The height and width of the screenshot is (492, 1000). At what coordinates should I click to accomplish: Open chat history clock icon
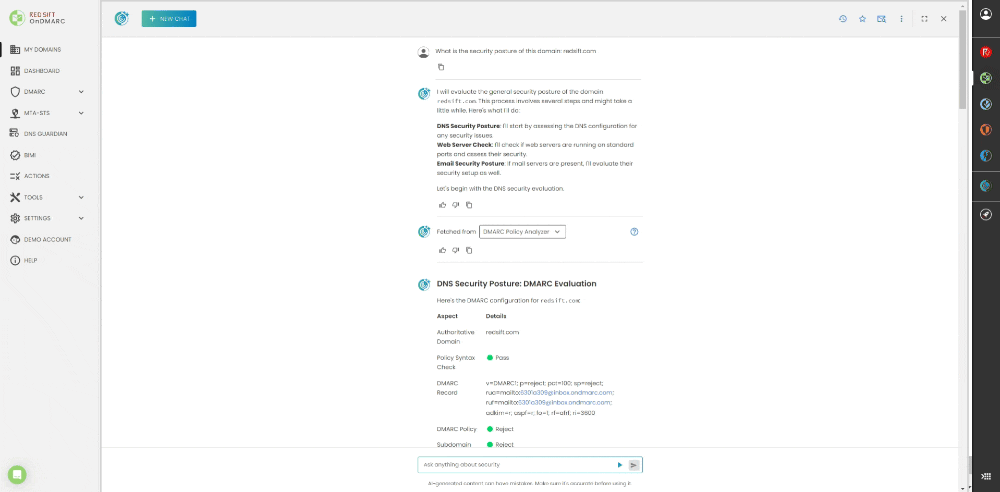(842, 19)
